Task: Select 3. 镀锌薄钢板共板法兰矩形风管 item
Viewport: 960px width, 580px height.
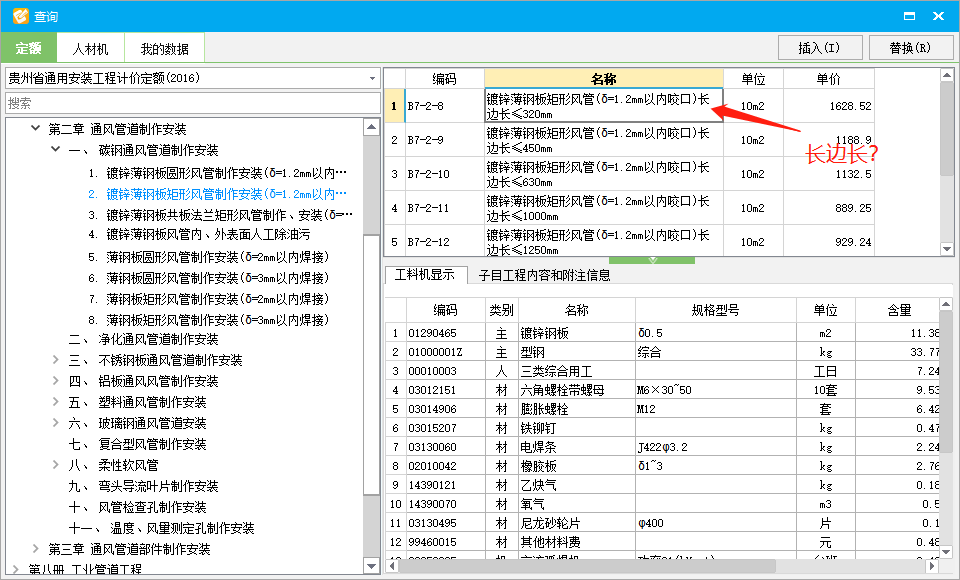Action: [220, 215]
